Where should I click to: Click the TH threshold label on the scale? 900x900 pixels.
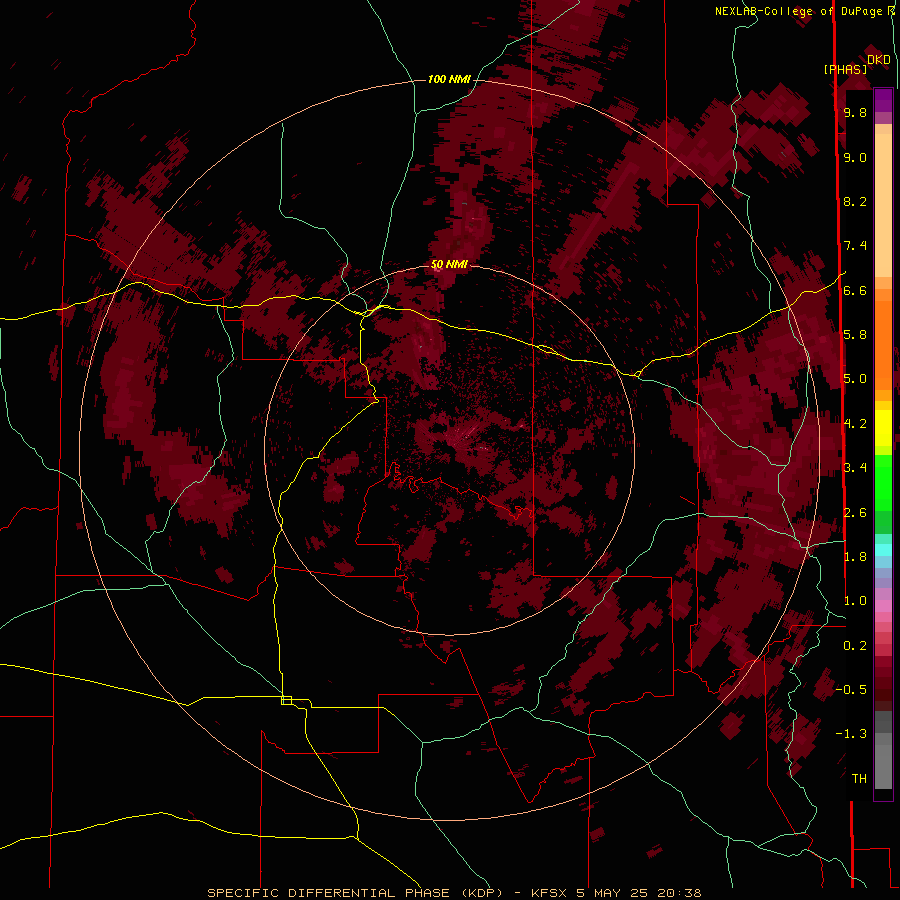859,779
